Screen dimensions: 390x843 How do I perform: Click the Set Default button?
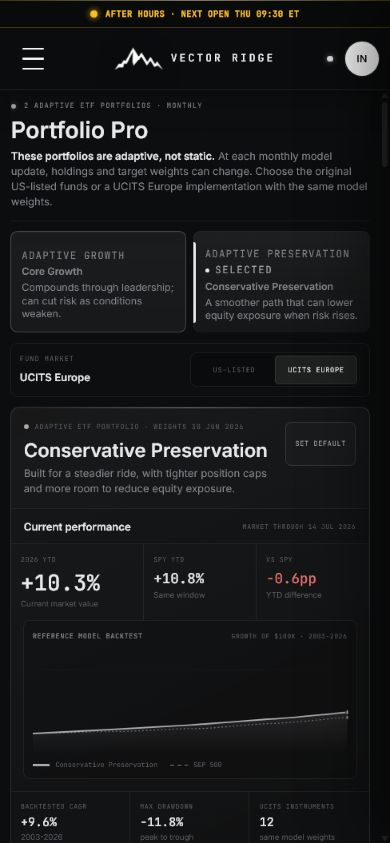coord(320,444)
